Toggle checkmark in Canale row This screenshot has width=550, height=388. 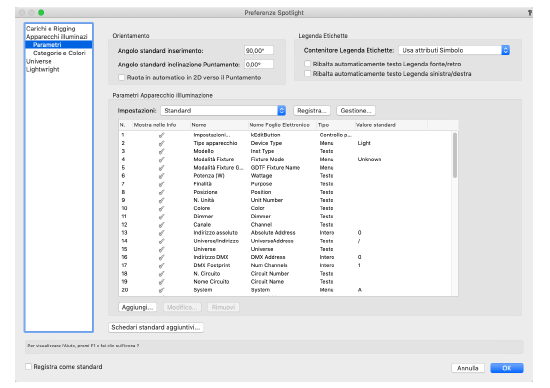[x=161, y=225]
